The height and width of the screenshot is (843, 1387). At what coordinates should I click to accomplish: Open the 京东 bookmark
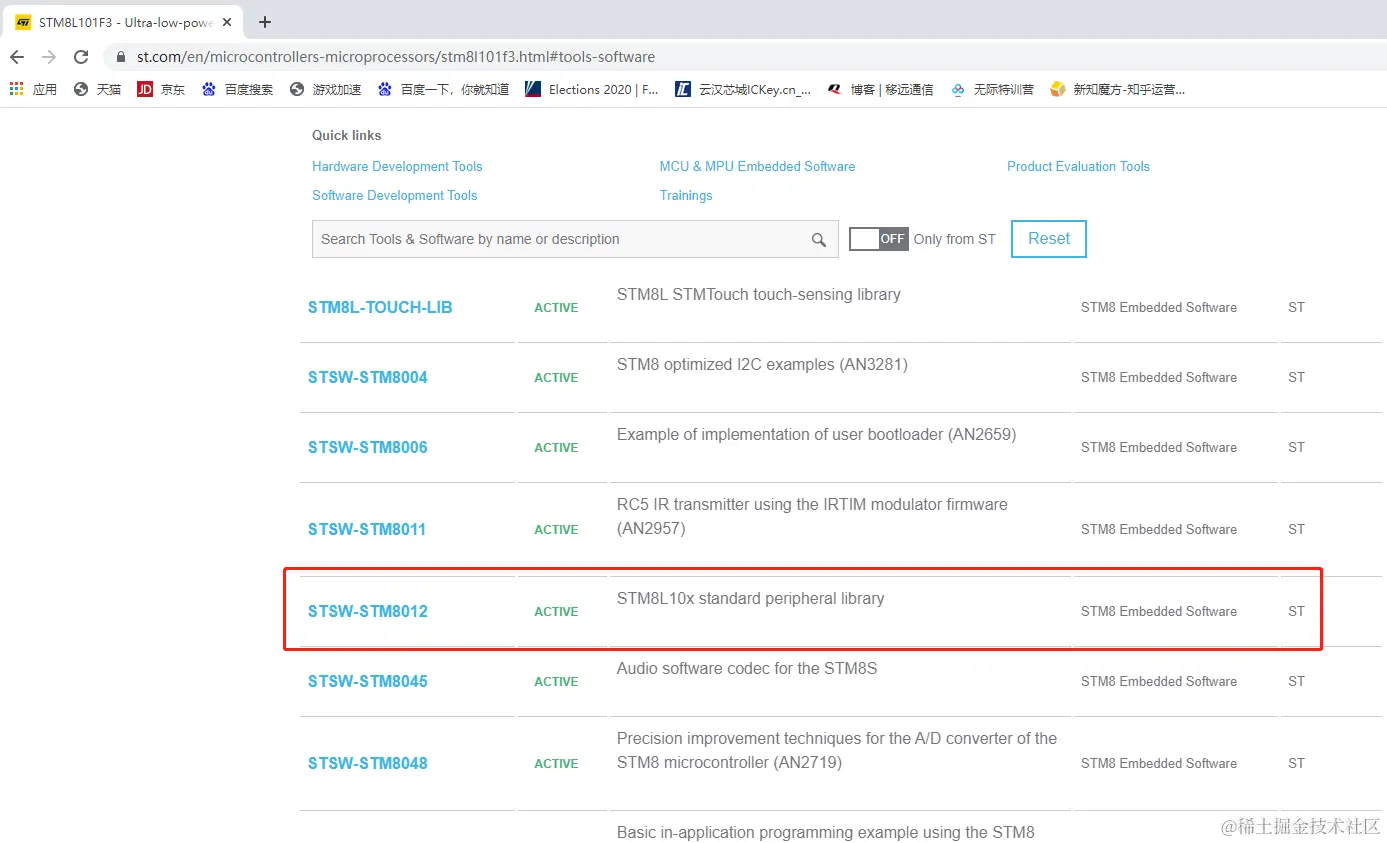161,89
